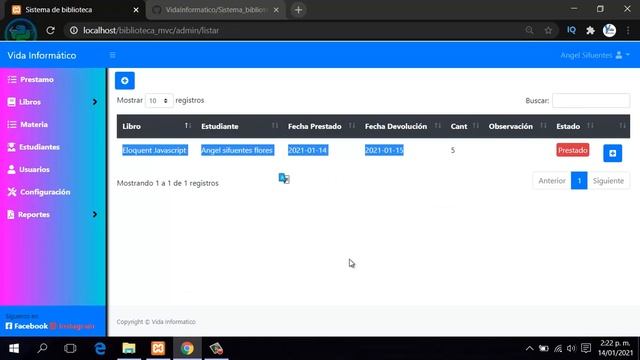Open the records-per-page select showing 10
This screenshot has height=360, width=640.
tap(159, 100)
